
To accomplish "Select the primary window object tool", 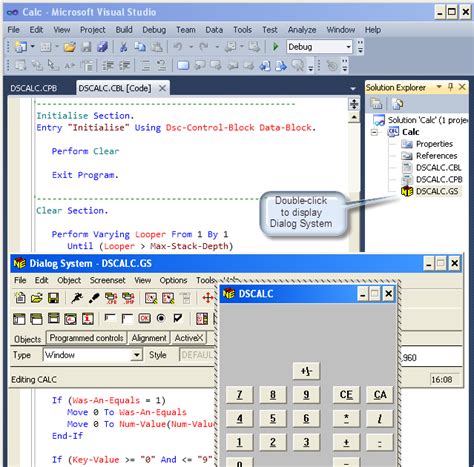I will coord(19,319).
